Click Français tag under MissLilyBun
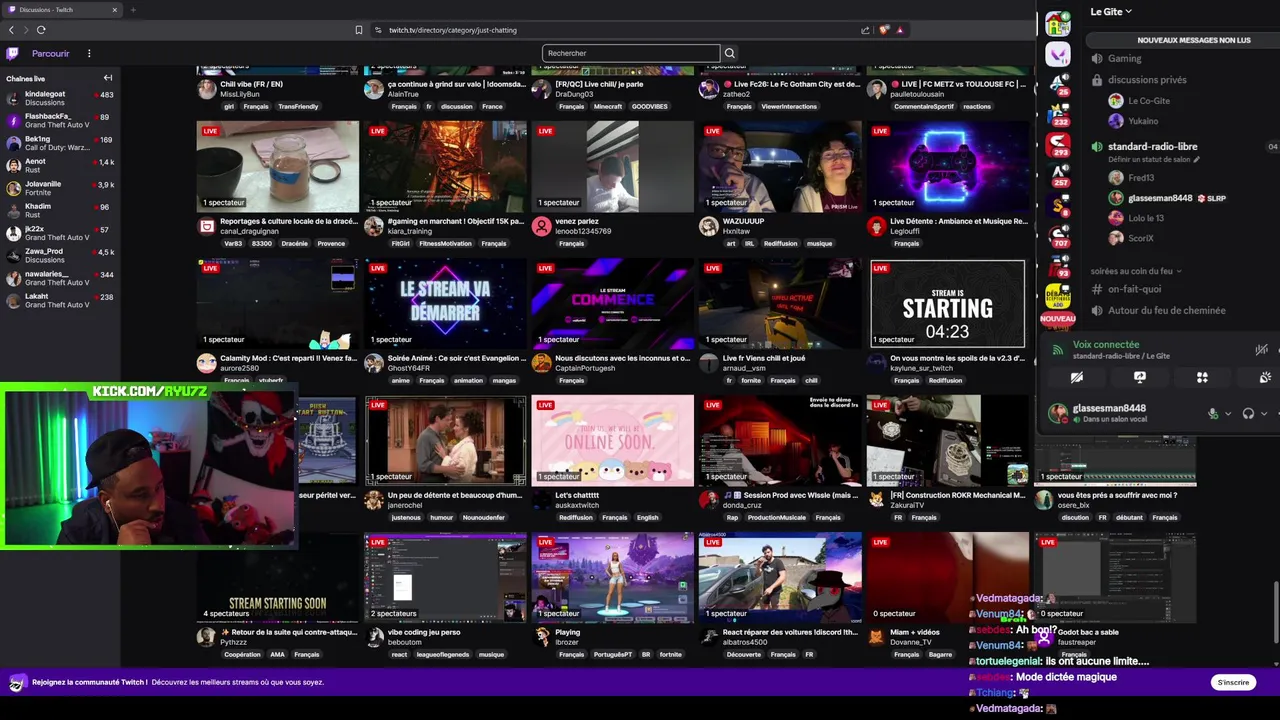 256,106
